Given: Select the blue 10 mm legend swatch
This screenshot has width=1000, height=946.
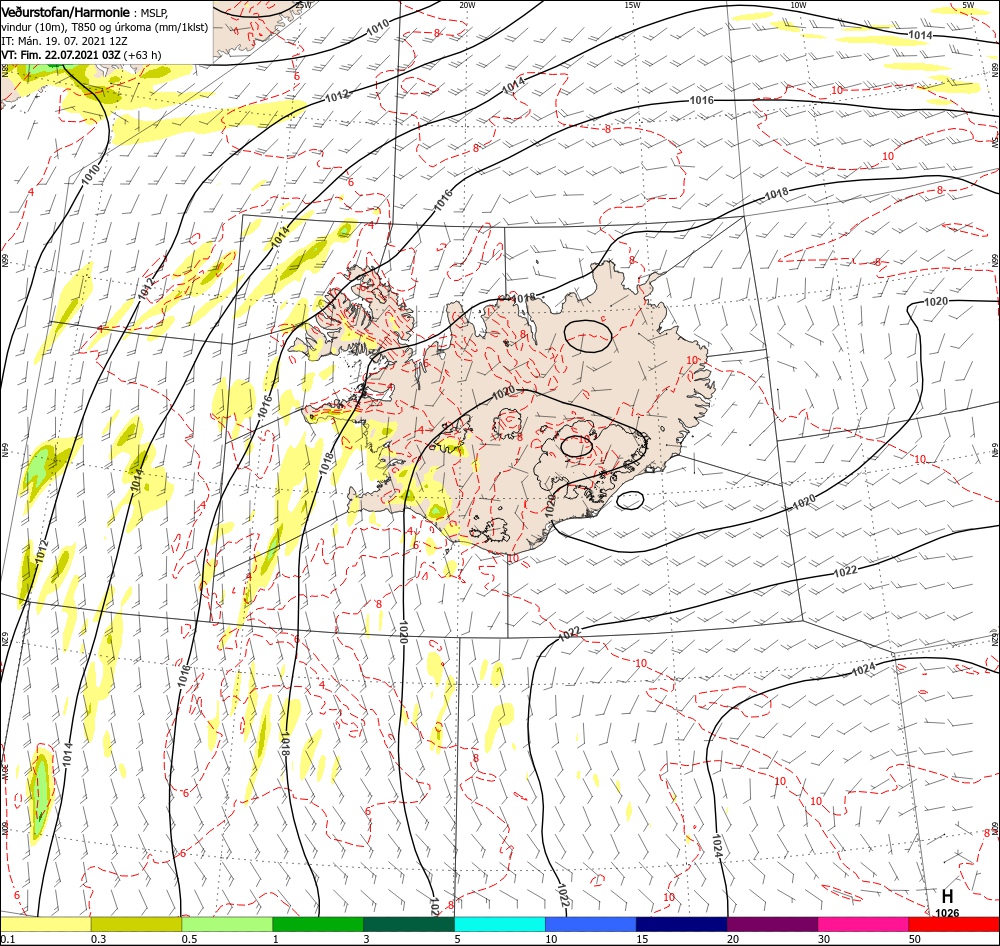Looking at the screenshot, I should 591,924.
